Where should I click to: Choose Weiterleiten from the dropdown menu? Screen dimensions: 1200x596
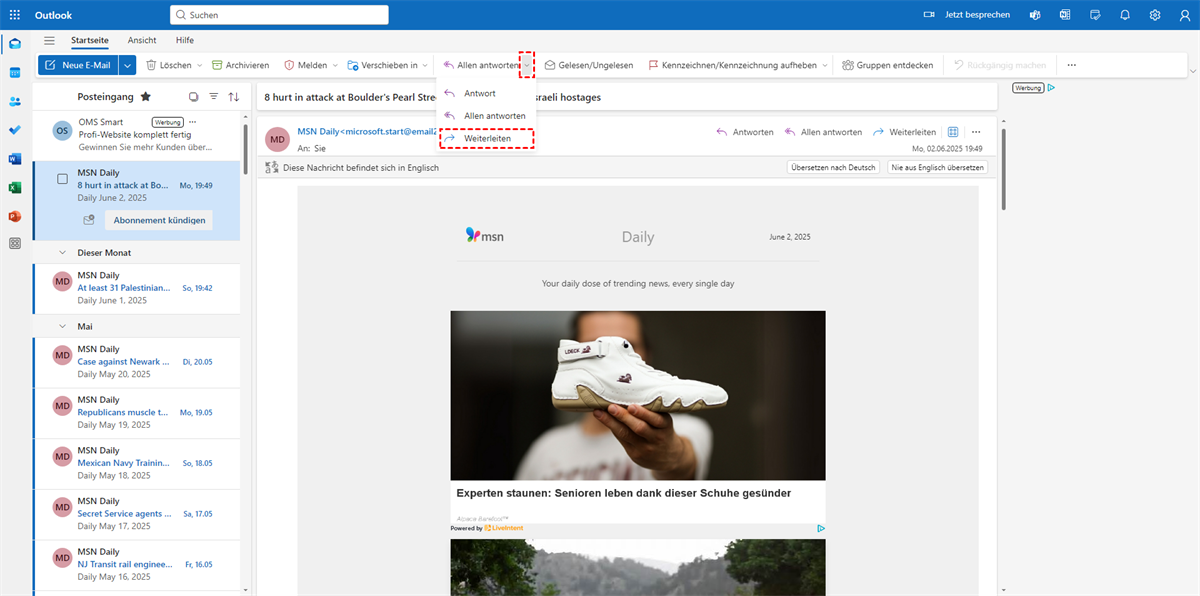tap(487, 138)
